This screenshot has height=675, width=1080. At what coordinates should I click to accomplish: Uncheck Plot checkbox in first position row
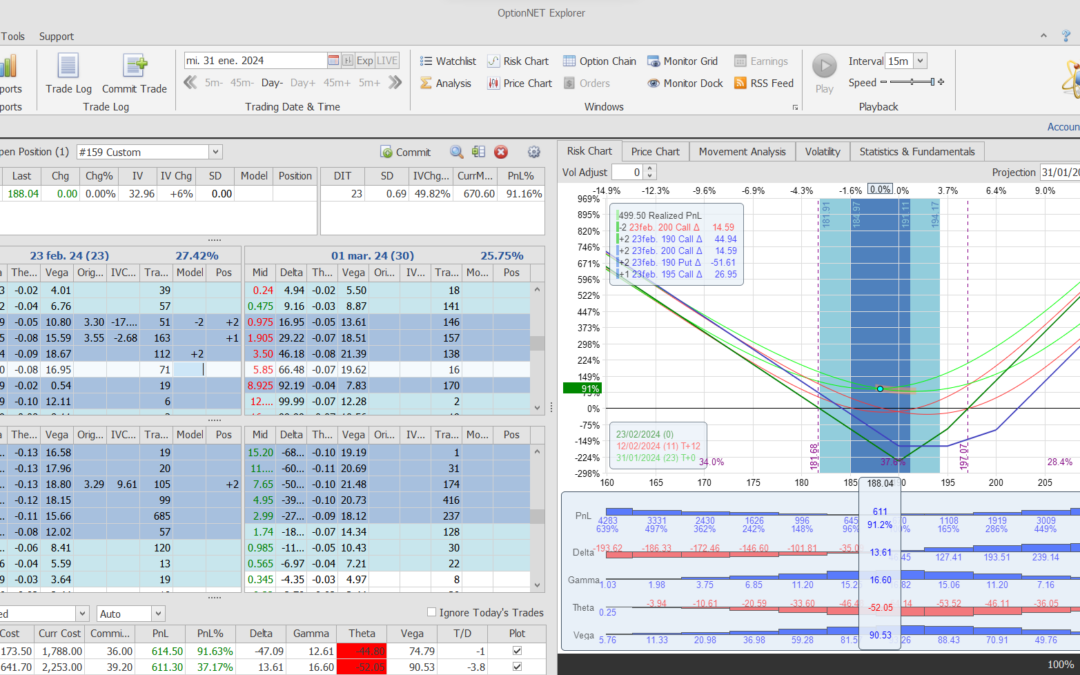coord(516,651)
